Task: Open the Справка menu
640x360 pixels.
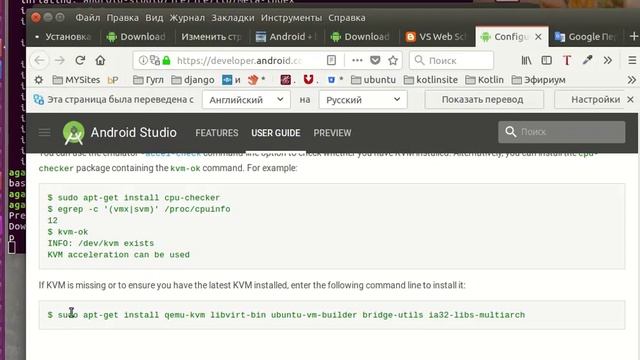Action: coord(347,18)
